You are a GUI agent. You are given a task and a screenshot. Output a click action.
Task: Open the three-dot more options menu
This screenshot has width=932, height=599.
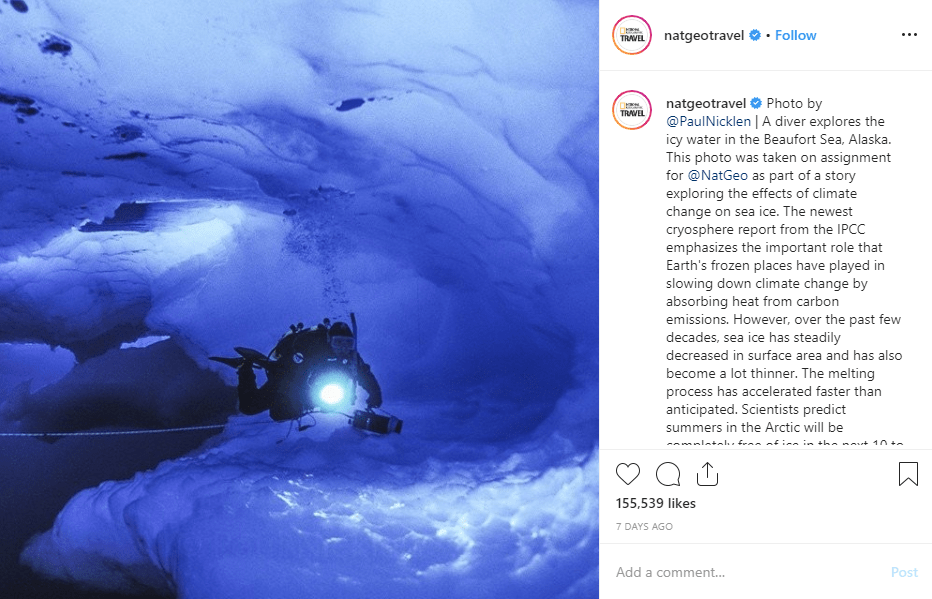(909, 34)
